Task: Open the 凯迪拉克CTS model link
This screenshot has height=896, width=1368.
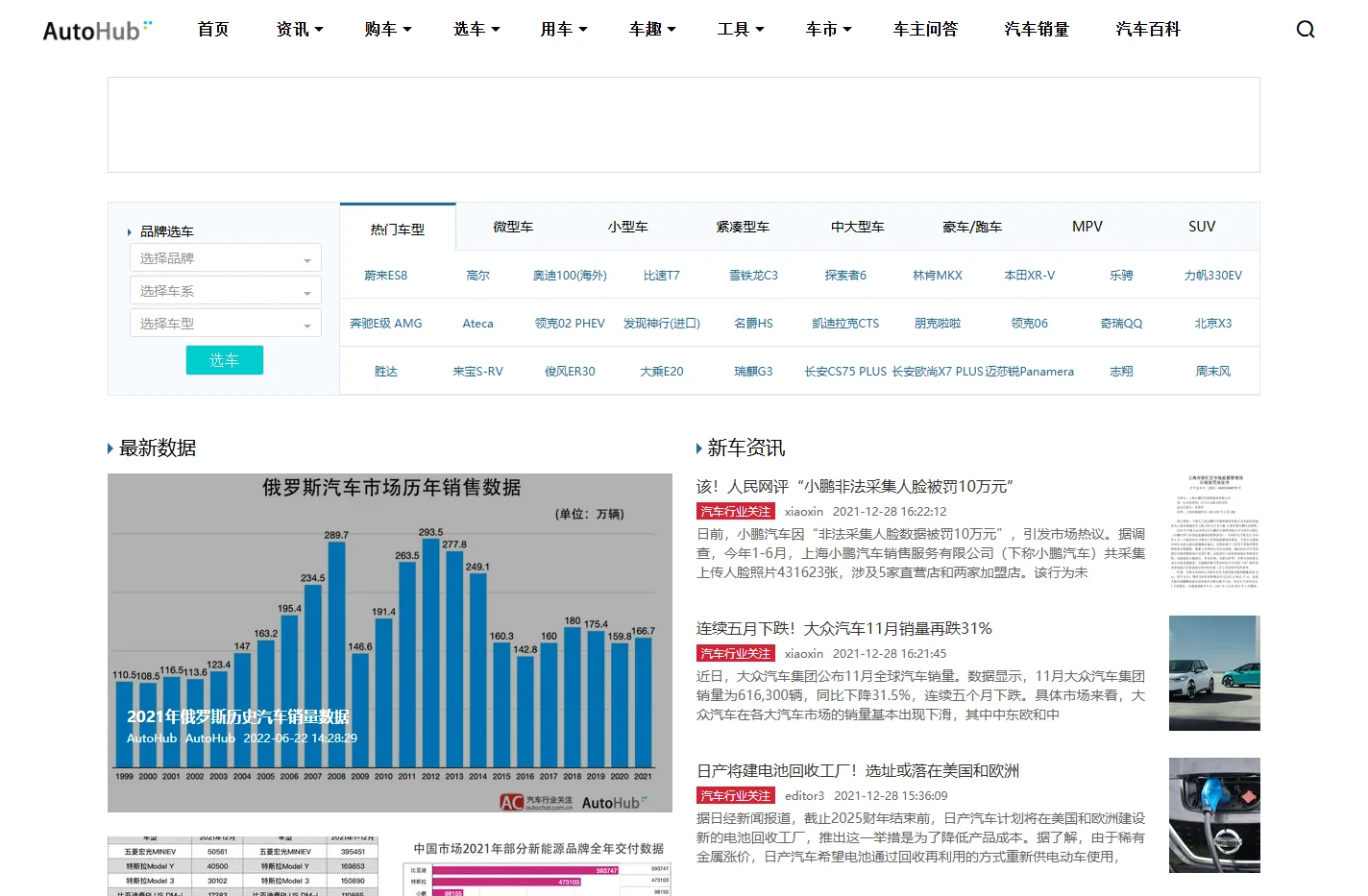Action: coord(845,324)
